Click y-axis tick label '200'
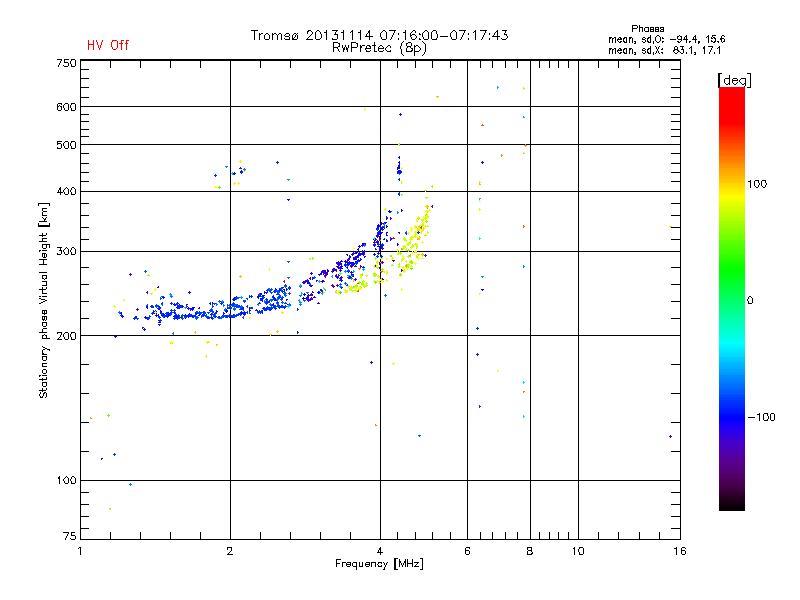This screenshot has height=600, width=800. click(66, 336)
